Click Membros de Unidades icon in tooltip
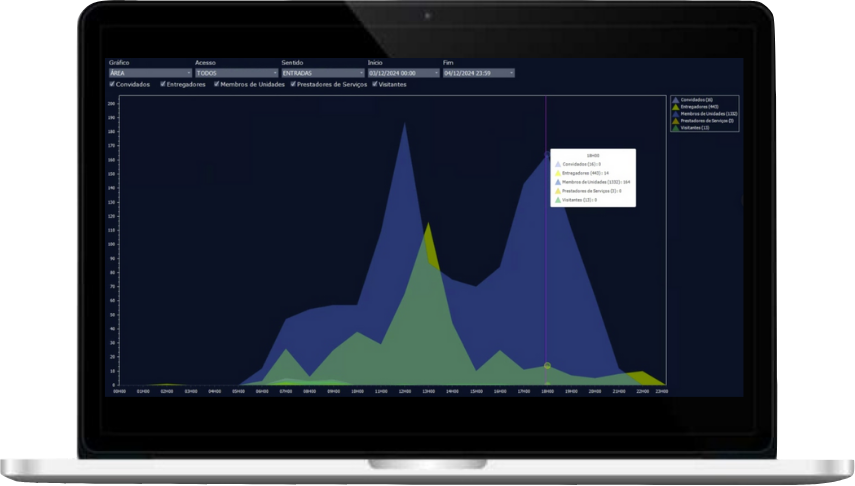This screenshot has height=486, width=855. 558,182
